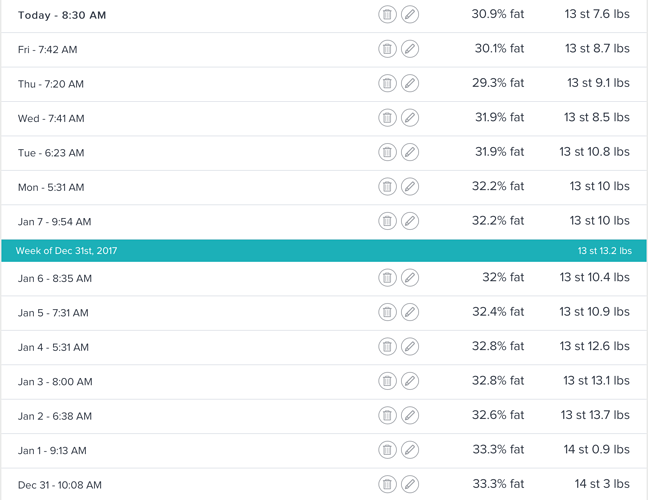The image size is (648, 500).
Task: Edit the Jan 3 8:00 AM entry
Action: pyautogui.click(x=410, y=381)
